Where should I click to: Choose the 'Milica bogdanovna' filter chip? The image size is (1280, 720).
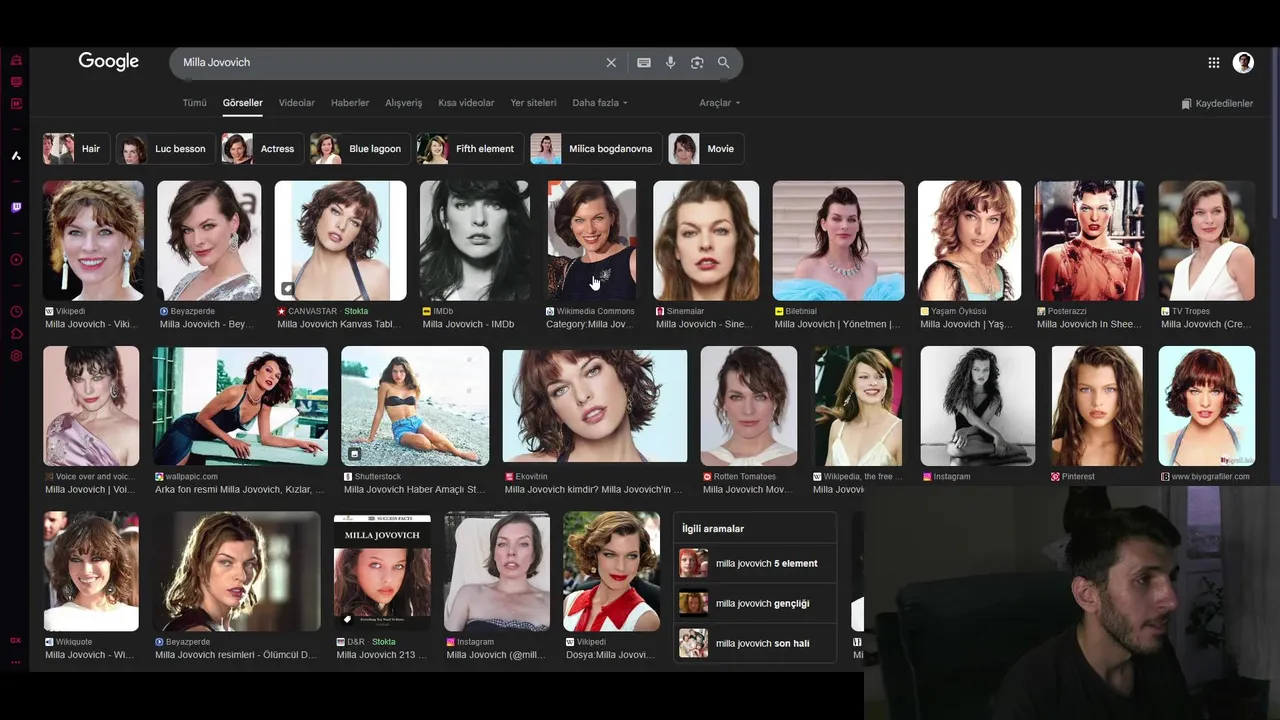[596, 149]
